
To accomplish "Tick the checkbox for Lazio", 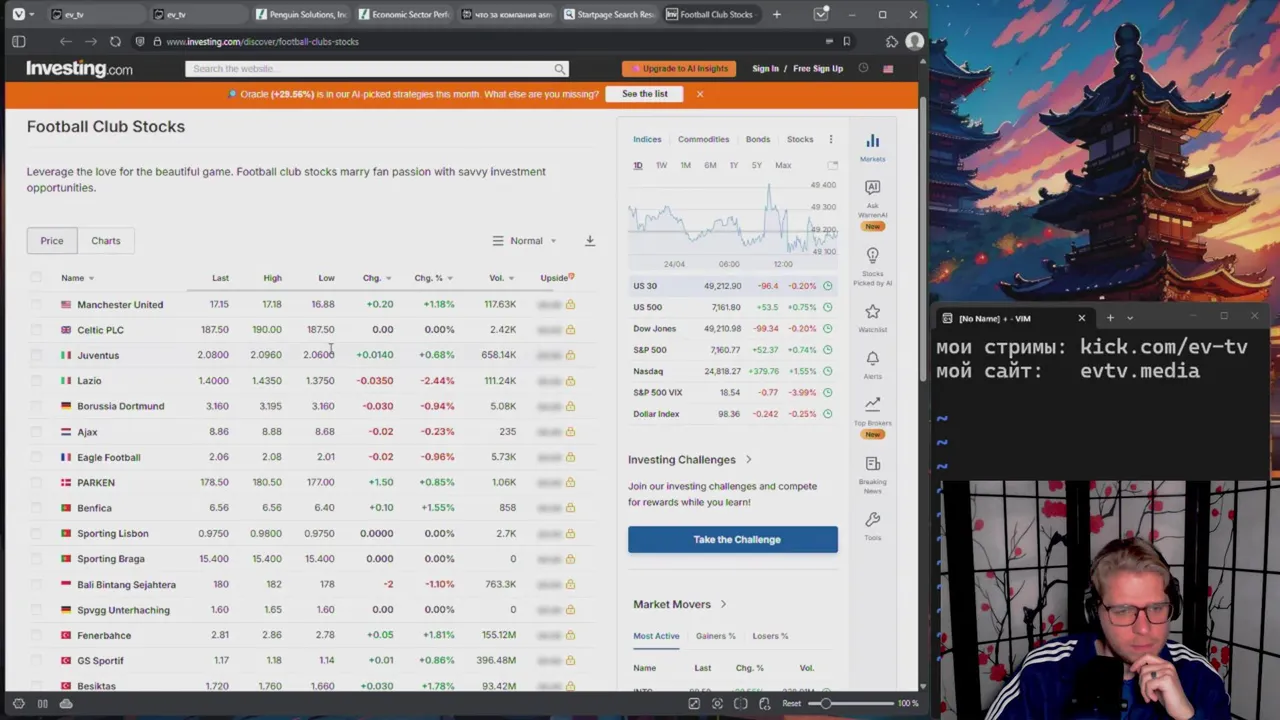I will [x=36, y=381].
